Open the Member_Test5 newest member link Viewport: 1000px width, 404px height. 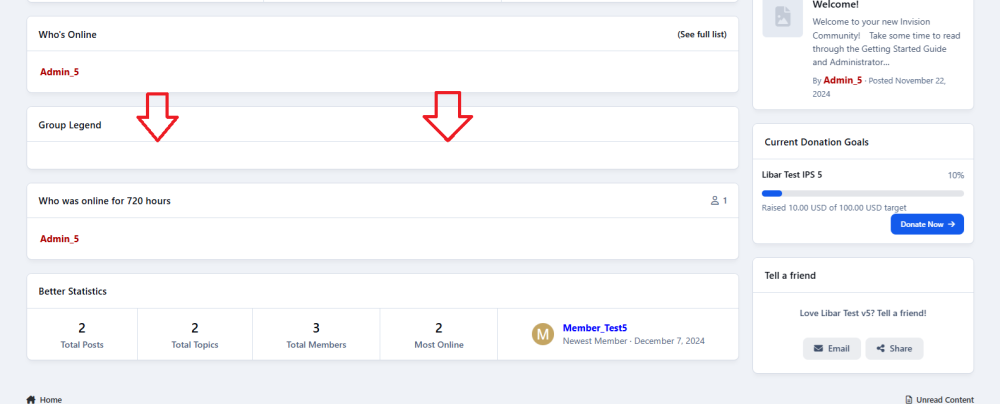point(594,328)
